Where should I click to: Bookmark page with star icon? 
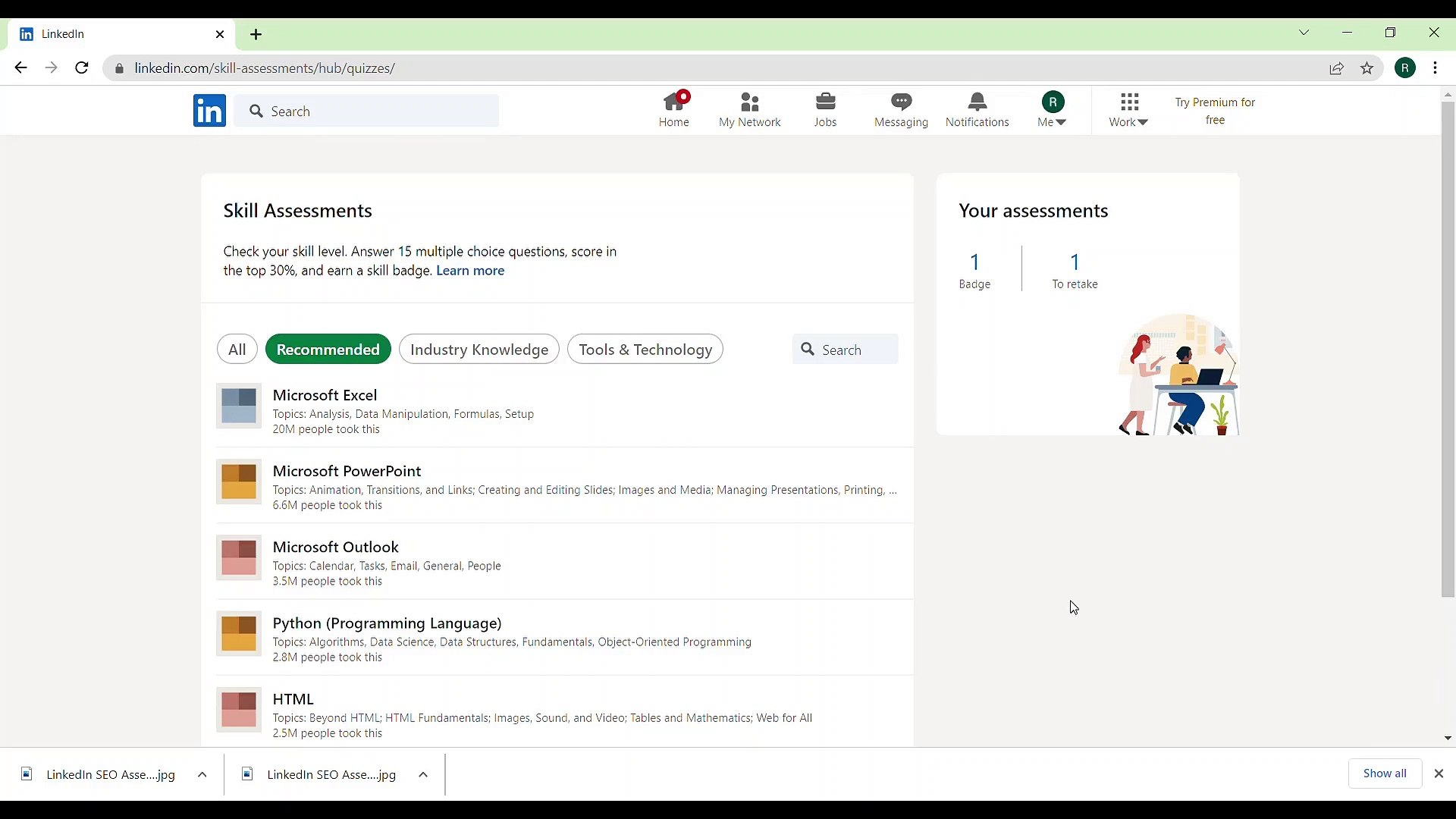pos(1367,68)
